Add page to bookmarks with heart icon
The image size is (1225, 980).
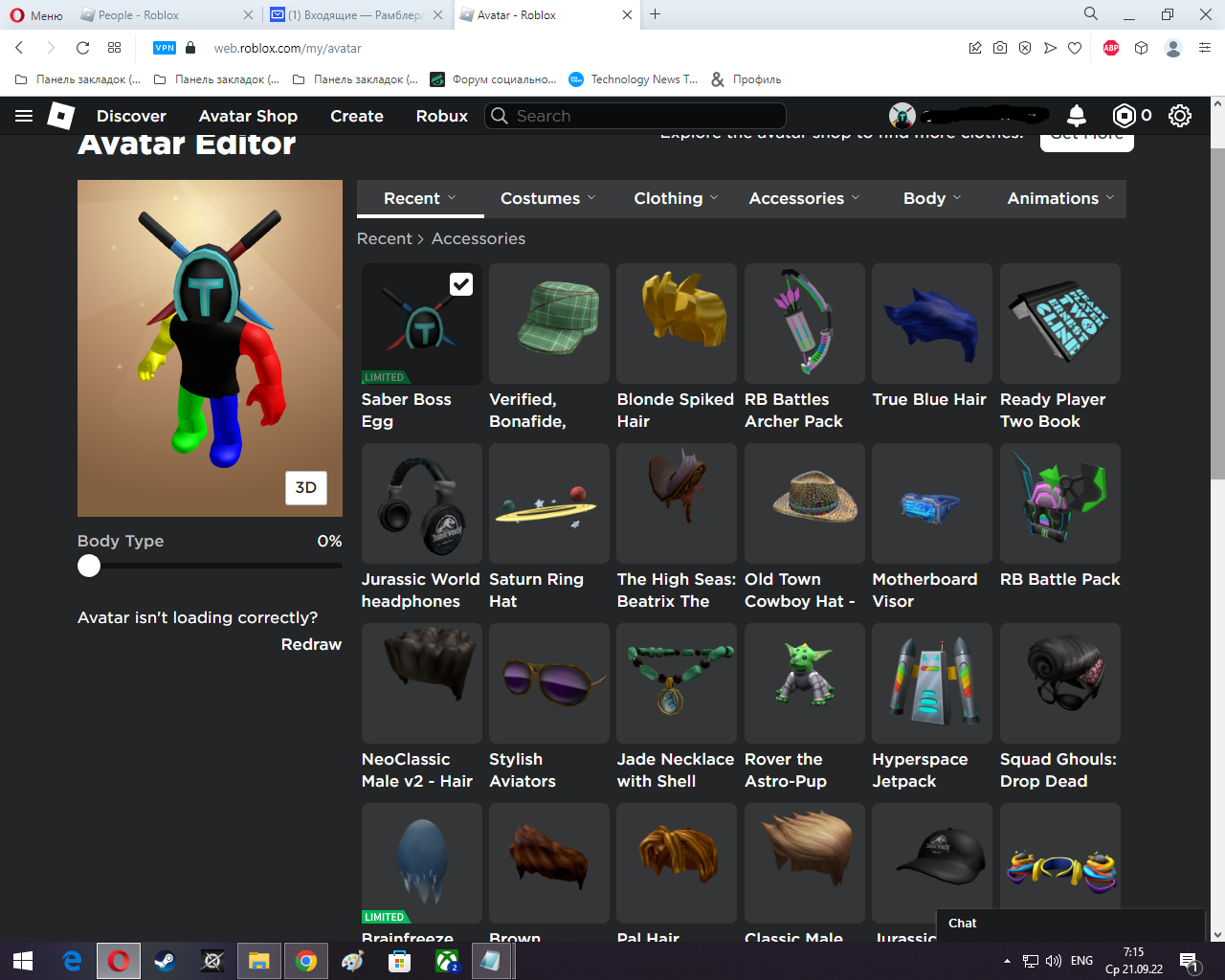(x=1075, y=48)
